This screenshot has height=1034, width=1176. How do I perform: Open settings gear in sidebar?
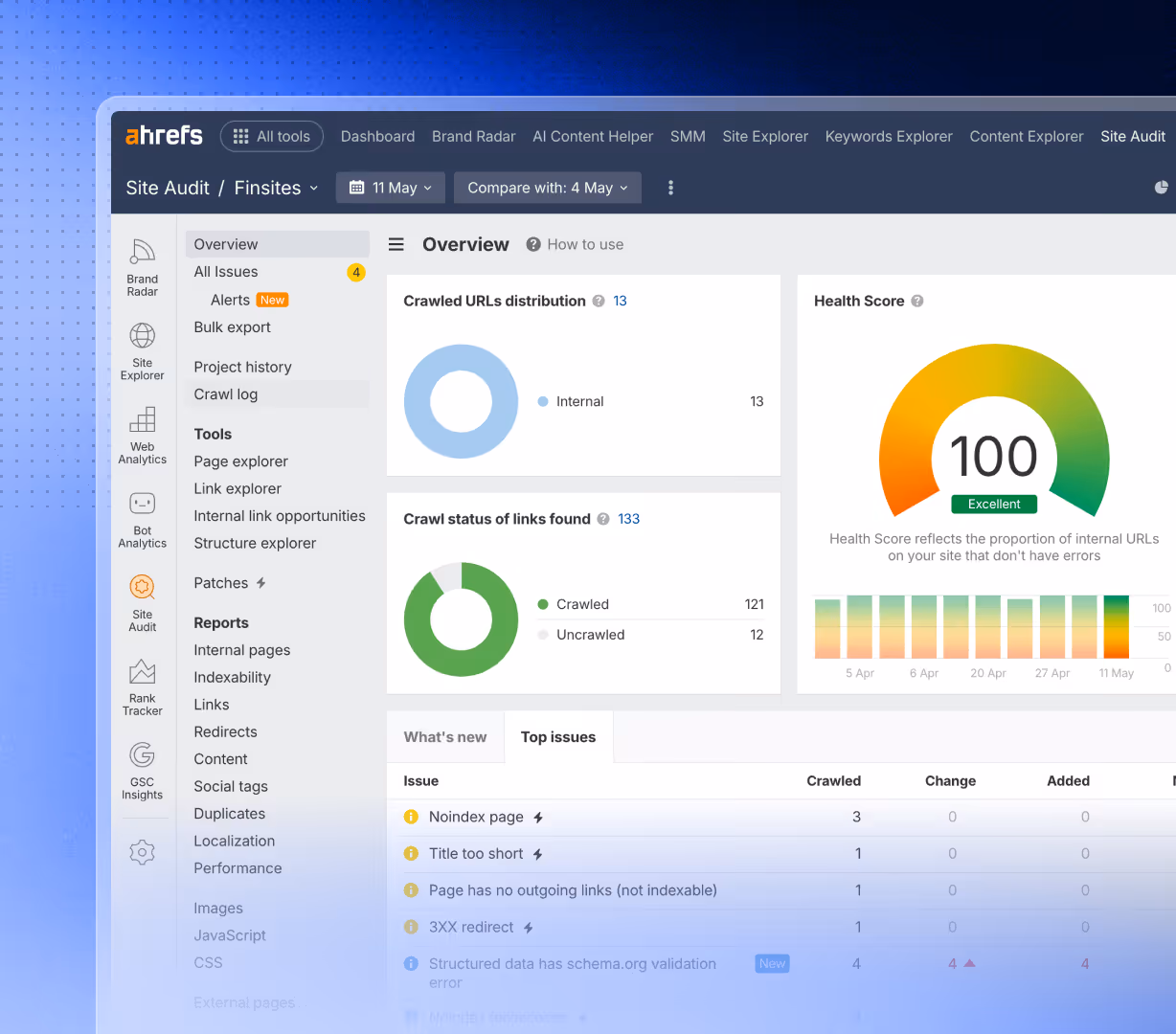pos(142,852)
